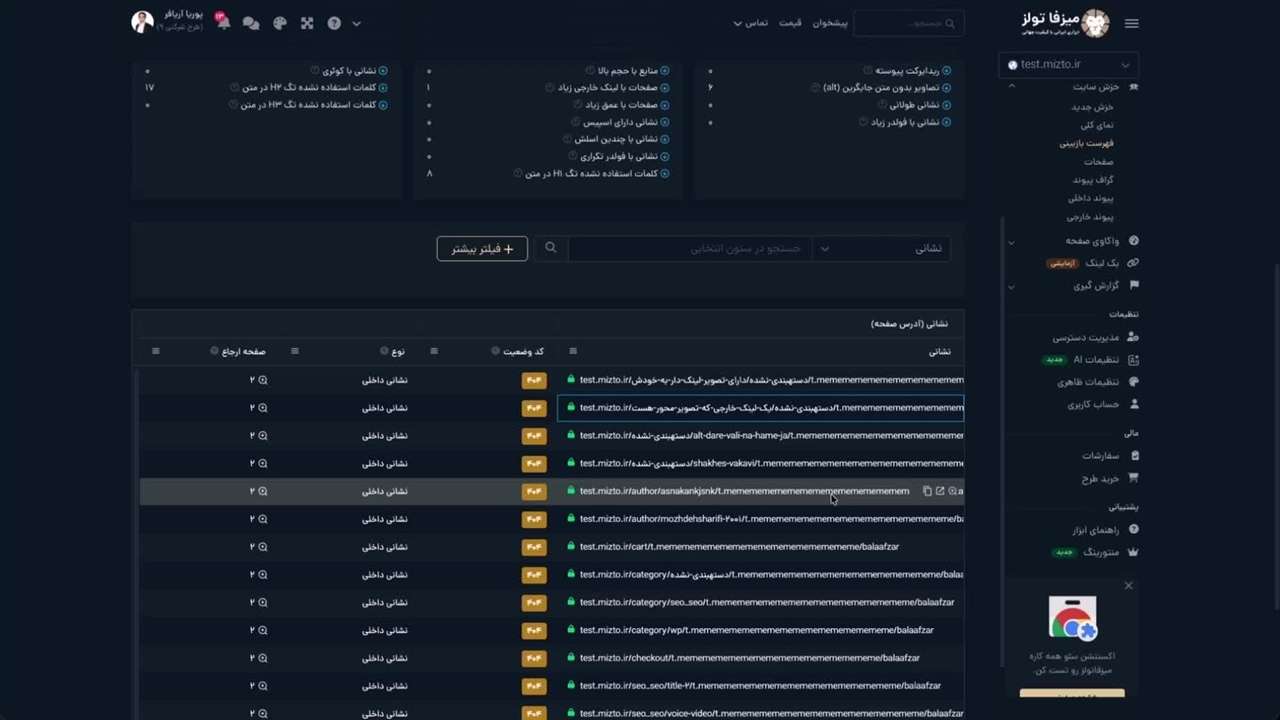The image size is (1280, 720).
Task: Open the notifications bell in the header
Action: coord(223,23)
